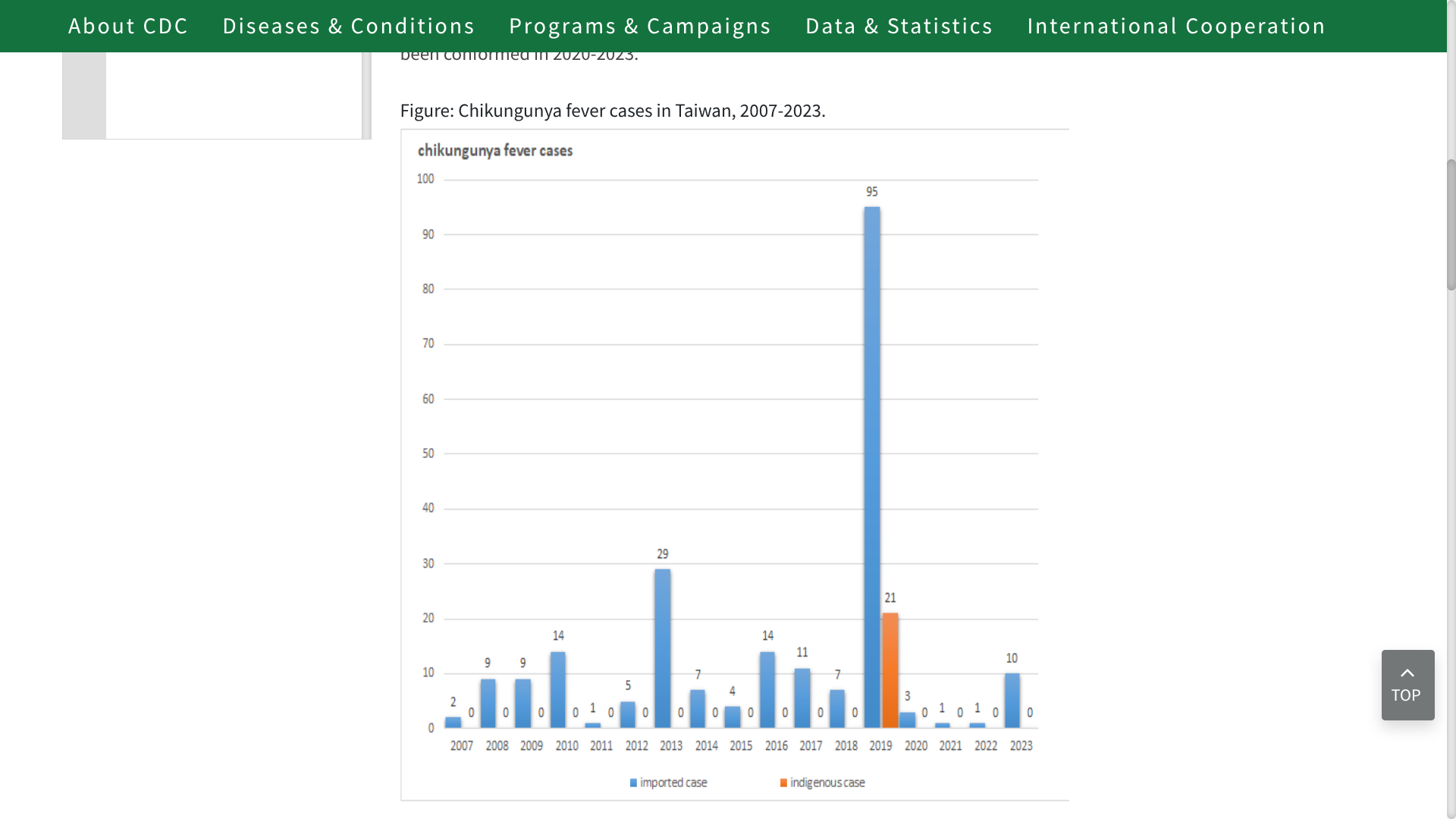This screenshot has width=1456, height=819.
Task: Click the page's vertical scrollbar thumb
Action: click(1451, 224)
